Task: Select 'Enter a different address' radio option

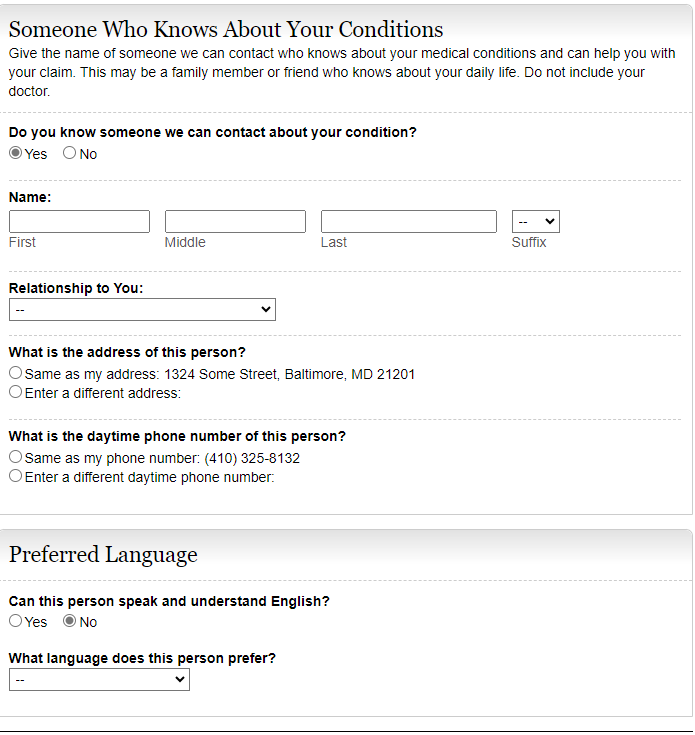Action: coord(16,393)
